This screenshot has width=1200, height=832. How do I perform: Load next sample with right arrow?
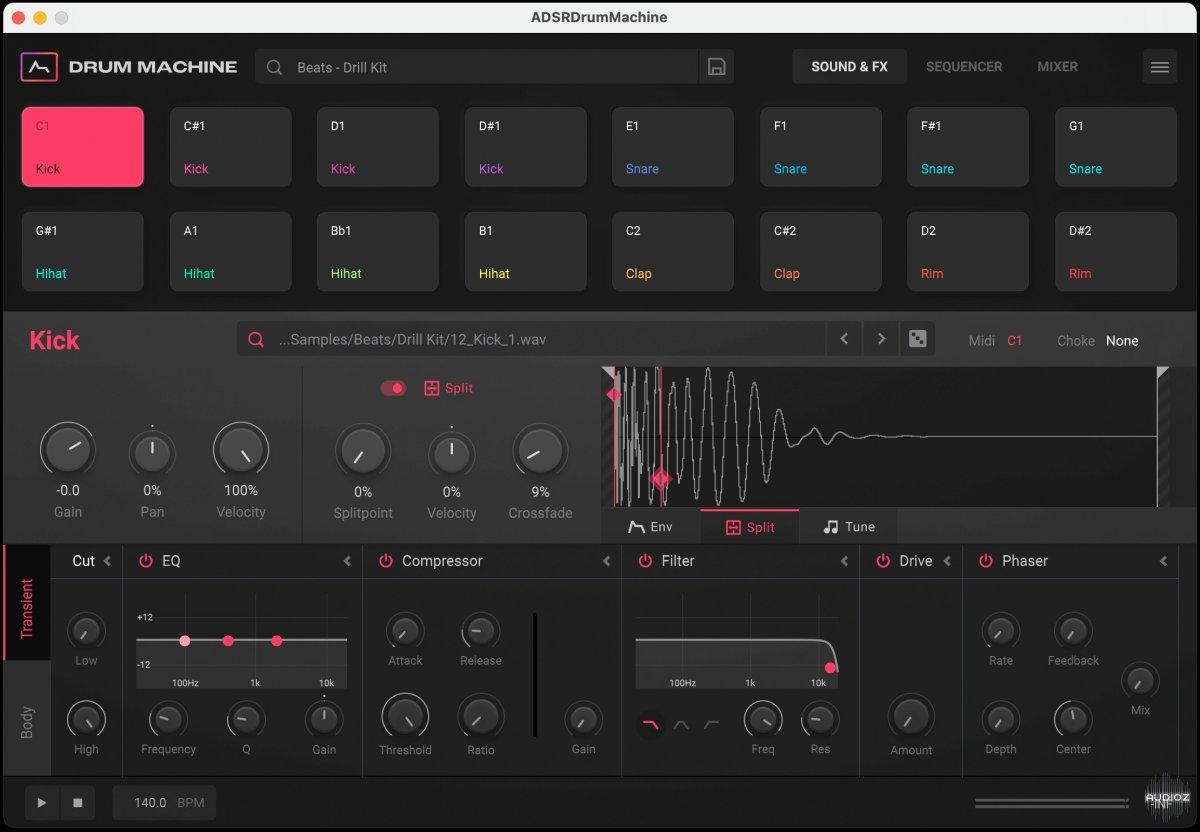tap(881, 340)
